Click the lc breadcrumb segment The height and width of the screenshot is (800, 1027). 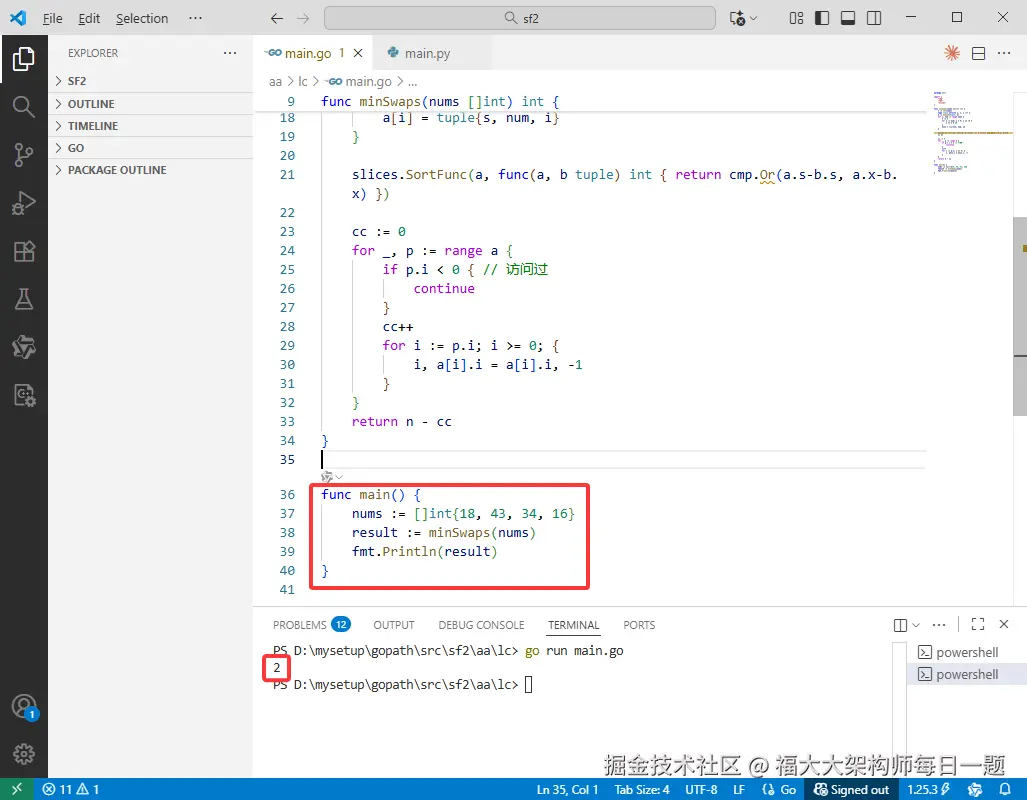click(303, 82)
